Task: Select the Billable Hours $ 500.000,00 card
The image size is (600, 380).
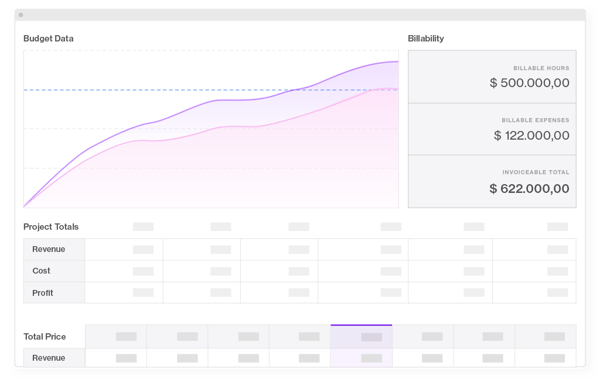Action: point(492,77)
